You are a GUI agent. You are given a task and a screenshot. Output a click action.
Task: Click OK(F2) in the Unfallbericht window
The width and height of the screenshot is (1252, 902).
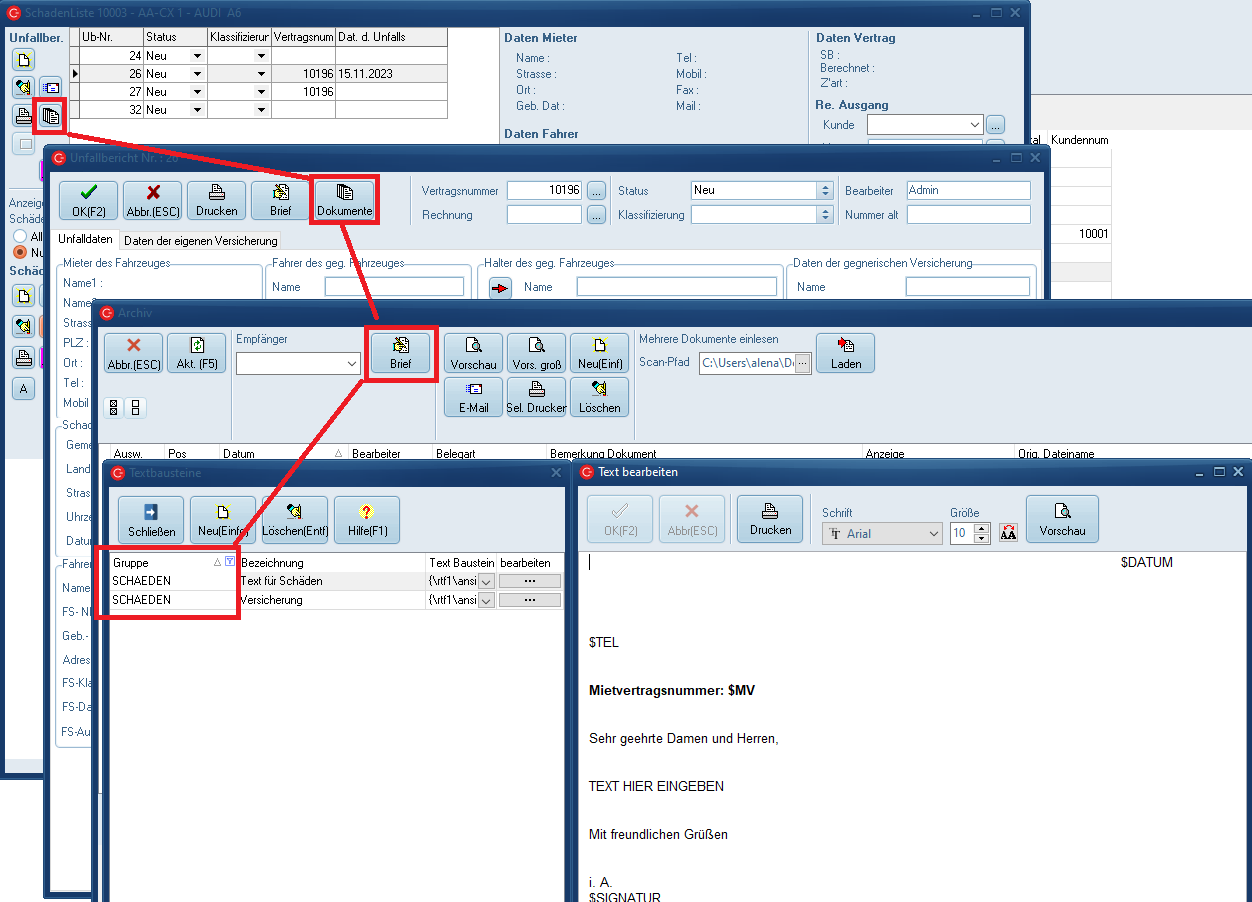(x=88, y=200)
